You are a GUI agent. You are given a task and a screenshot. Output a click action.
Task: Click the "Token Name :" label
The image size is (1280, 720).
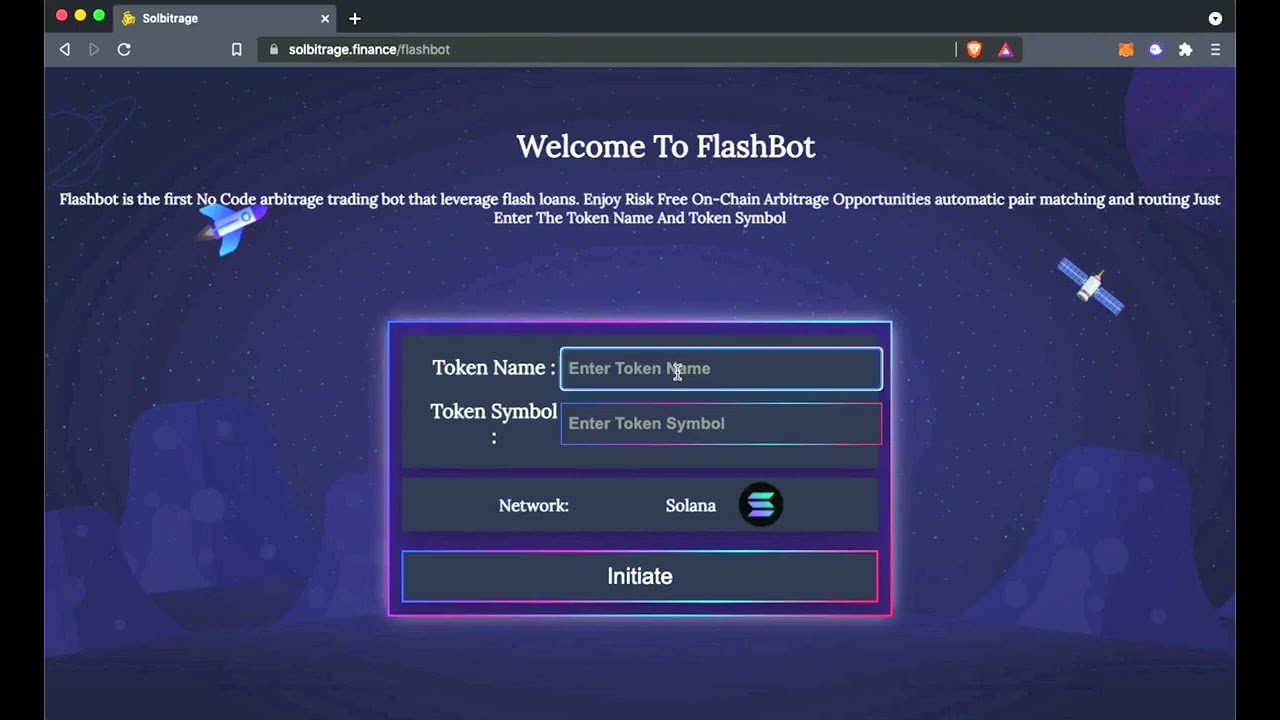(x=494, y=368)
